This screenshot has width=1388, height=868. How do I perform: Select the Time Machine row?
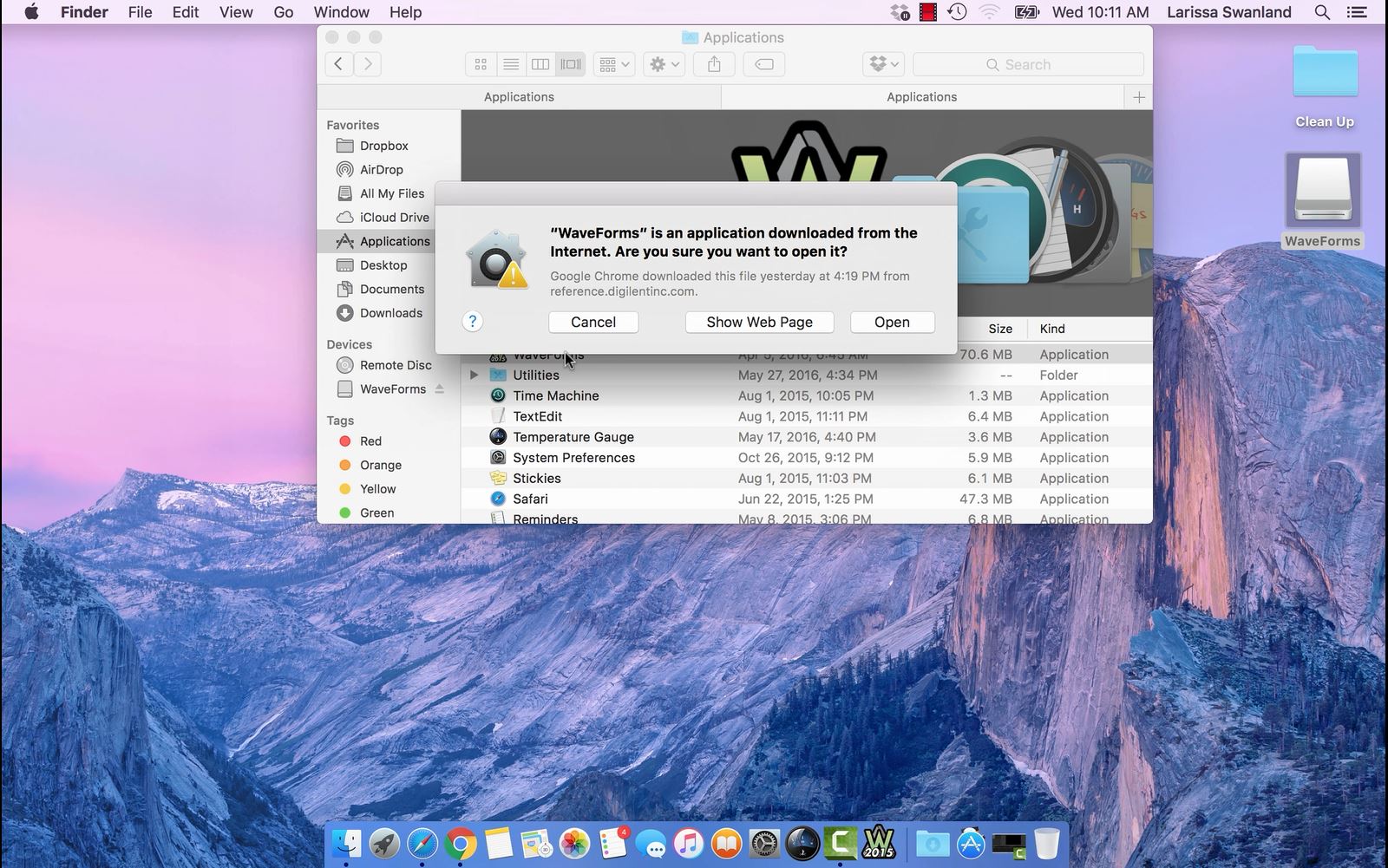coord(807,395)
